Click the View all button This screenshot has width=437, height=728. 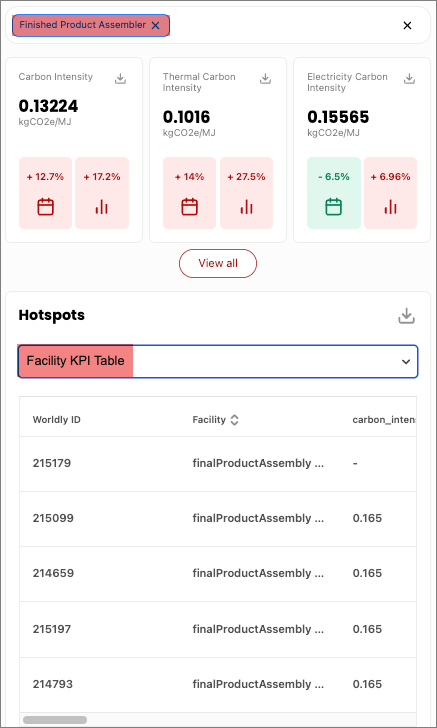pyautogui.click(x=218, y=263)
